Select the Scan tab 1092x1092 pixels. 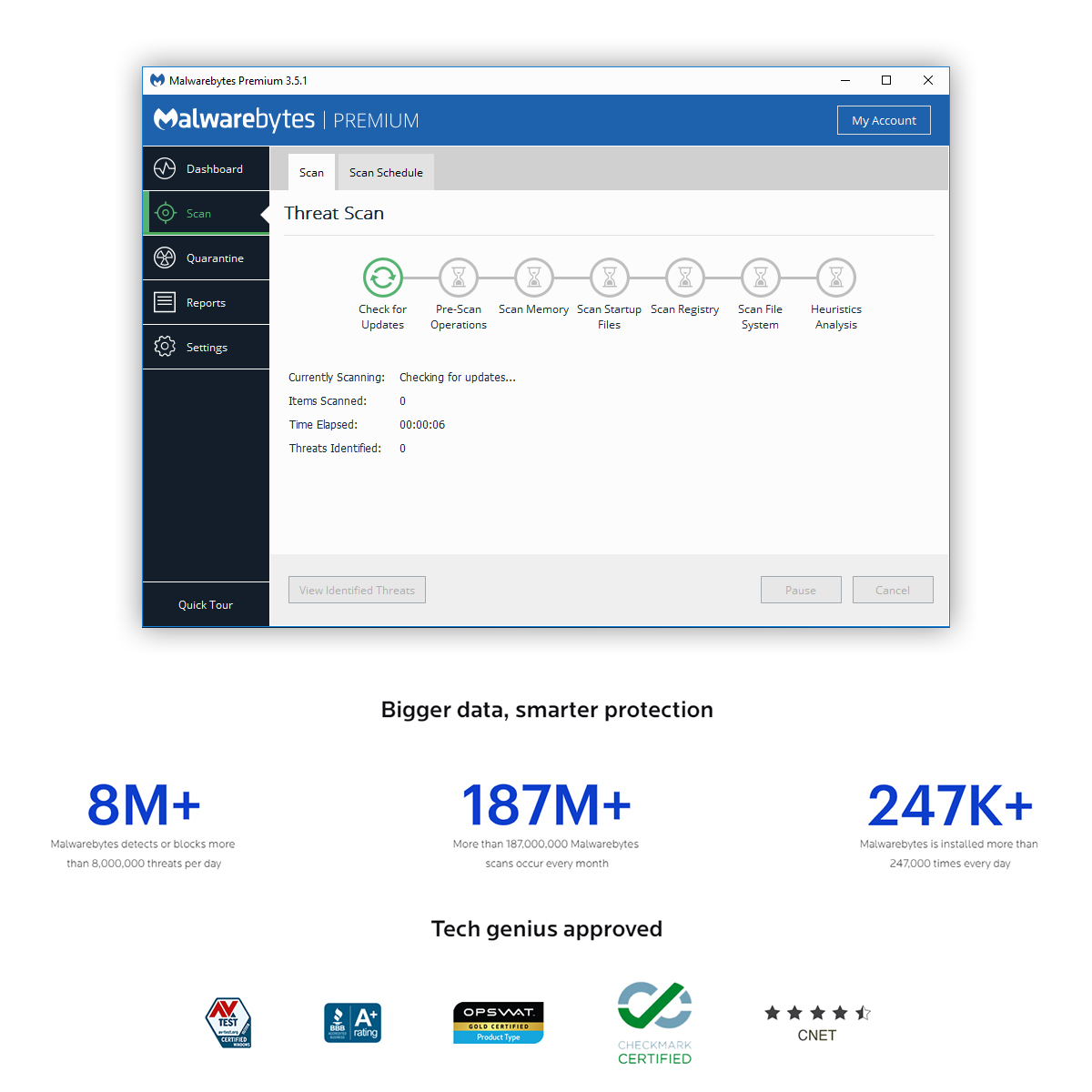(311, 173)
